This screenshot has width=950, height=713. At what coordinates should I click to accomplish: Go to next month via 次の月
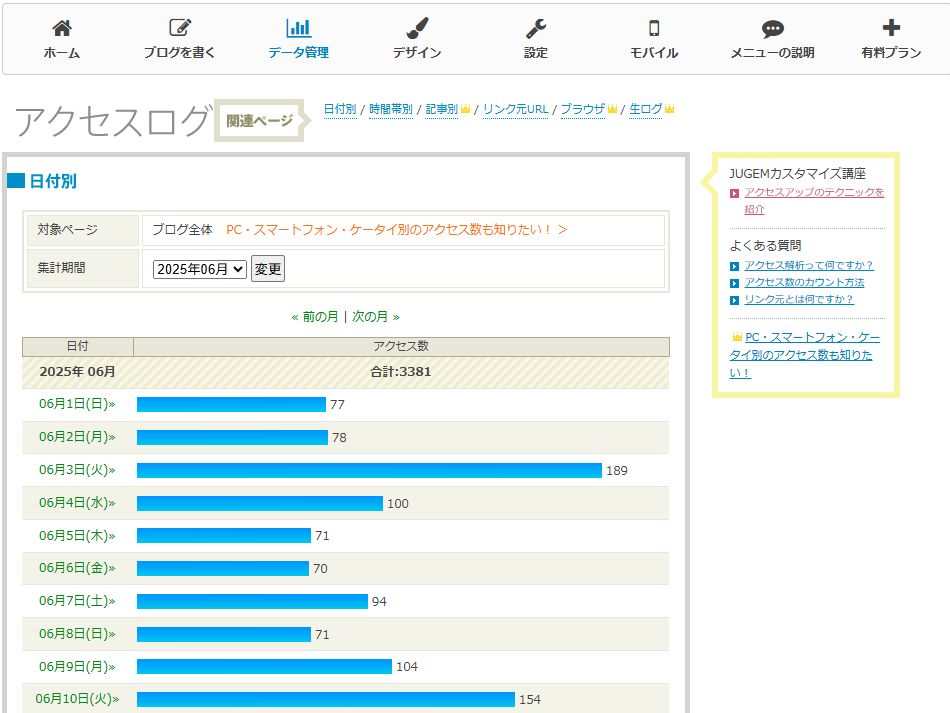[375, 317]
